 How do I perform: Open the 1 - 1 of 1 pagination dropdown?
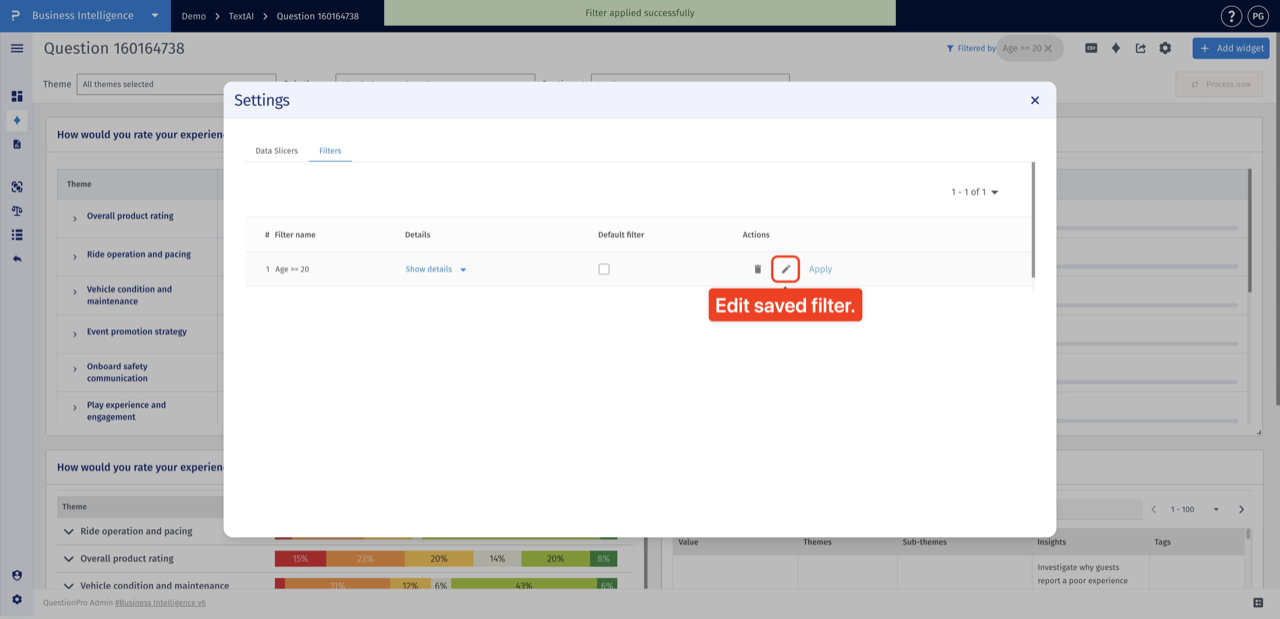(x=975, y=192)
